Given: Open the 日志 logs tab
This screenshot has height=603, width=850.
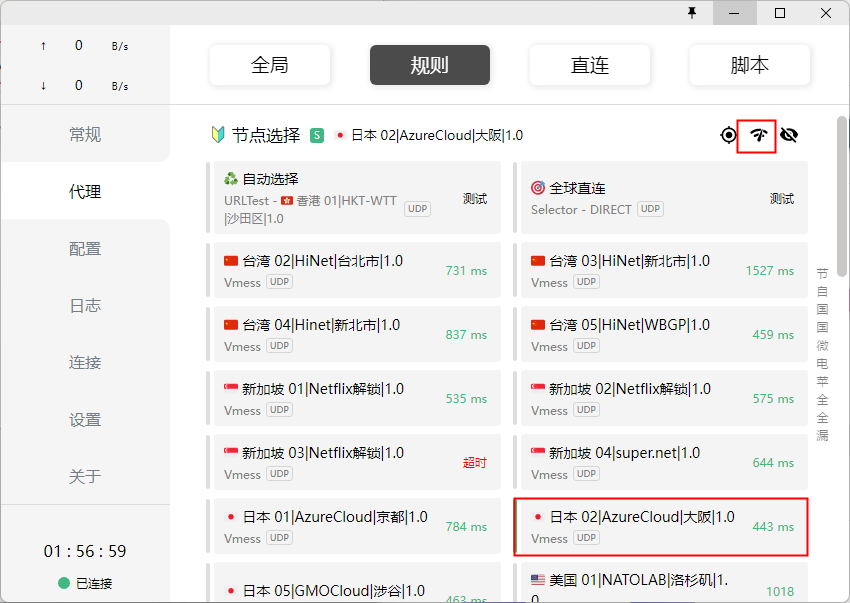Looking at the screenshot, I should (85, 306).
